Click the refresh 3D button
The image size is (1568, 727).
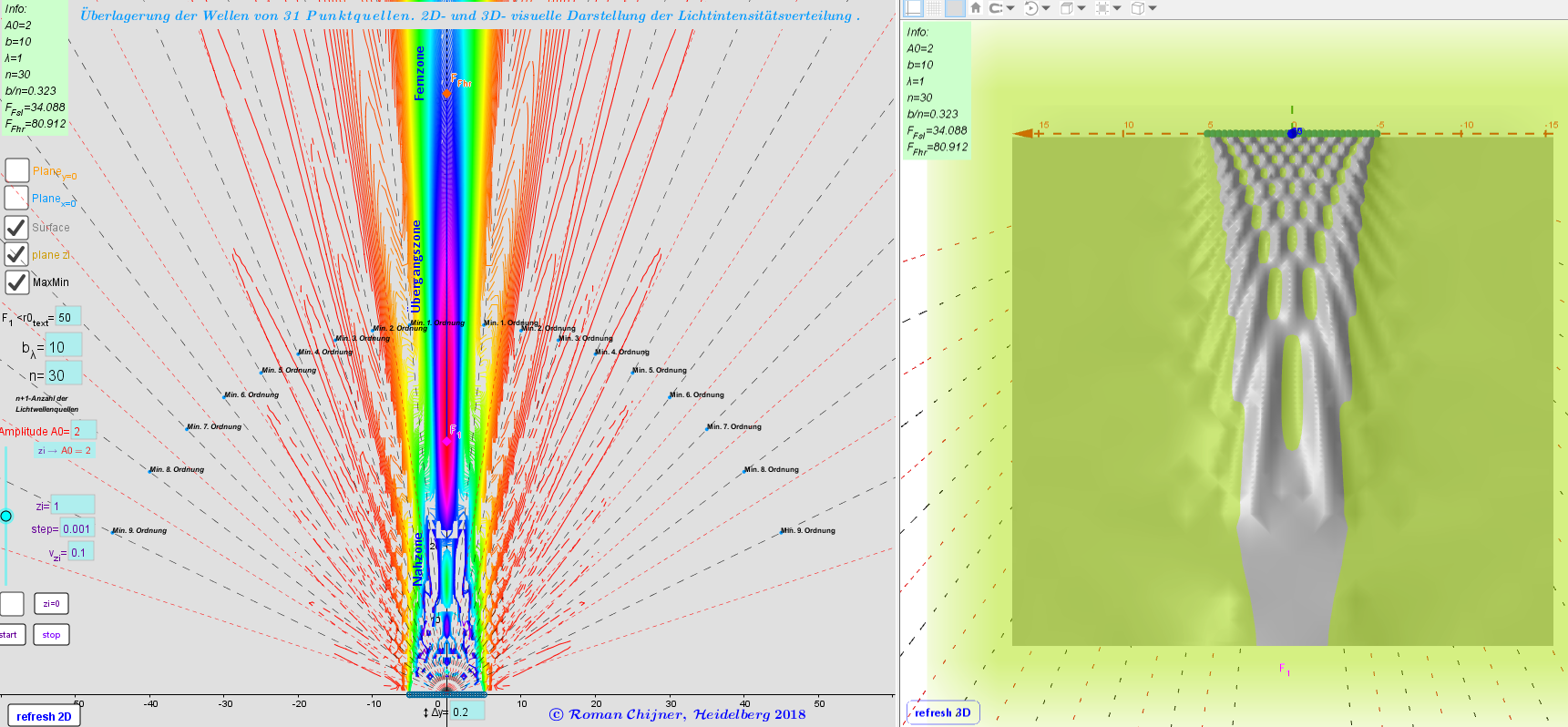click(943, 712)
